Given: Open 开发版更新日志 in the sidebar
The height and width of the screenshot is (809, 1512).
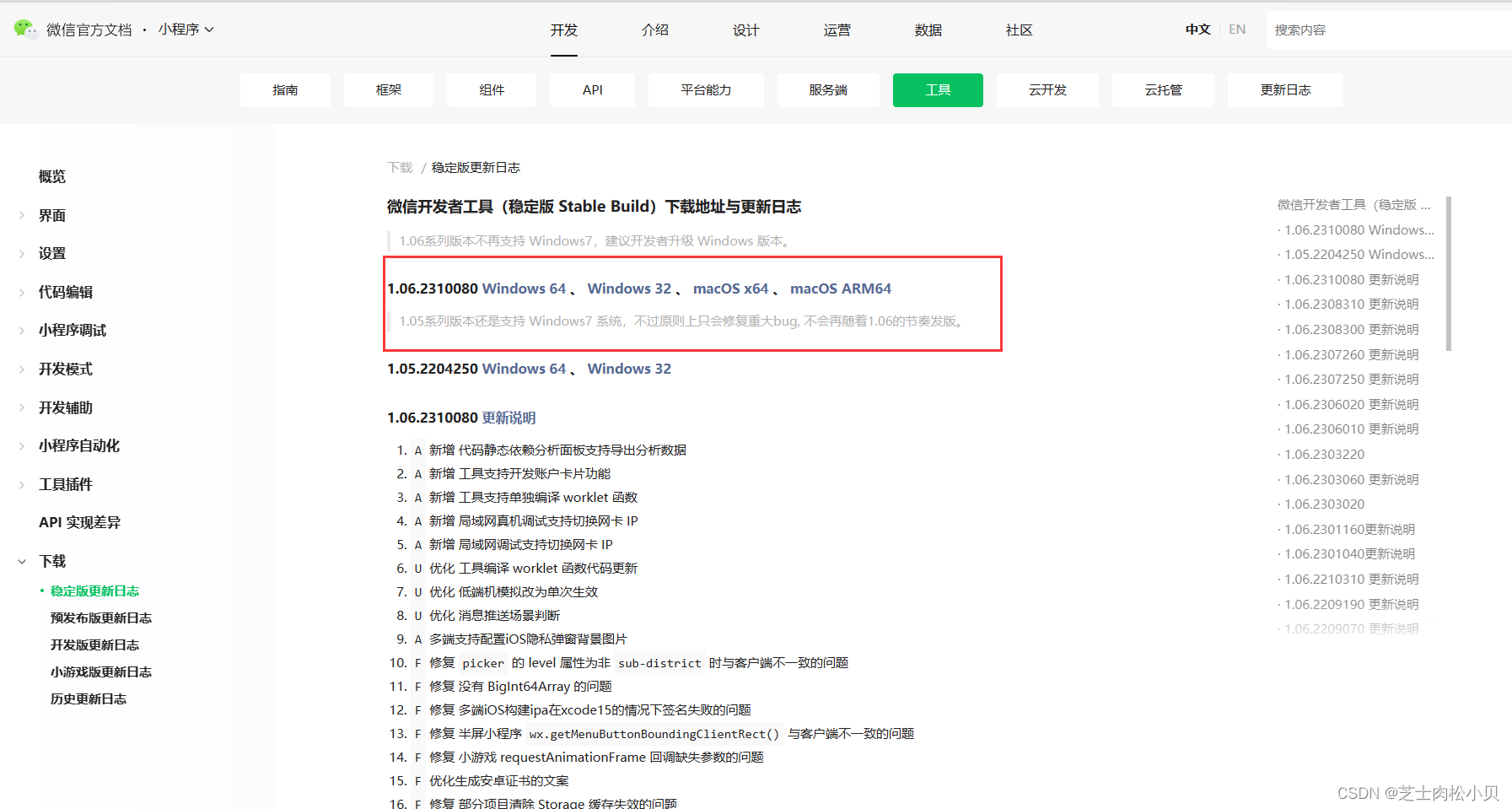Looking at the screenshot, I should click(x=94, y=645).
